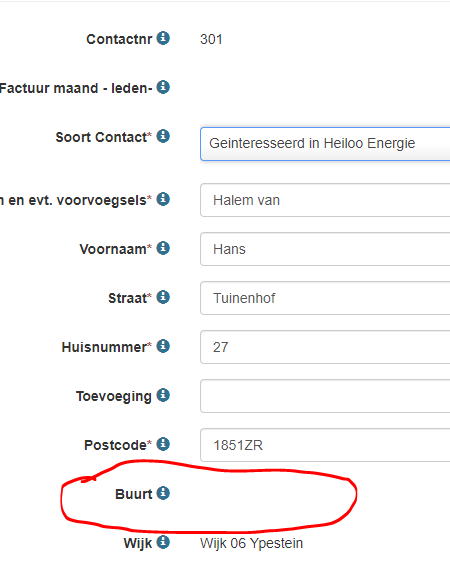Click the Buurt info icon
This screenshot has width=450, height=561.
pyautogui.click(x=163, y=493)
